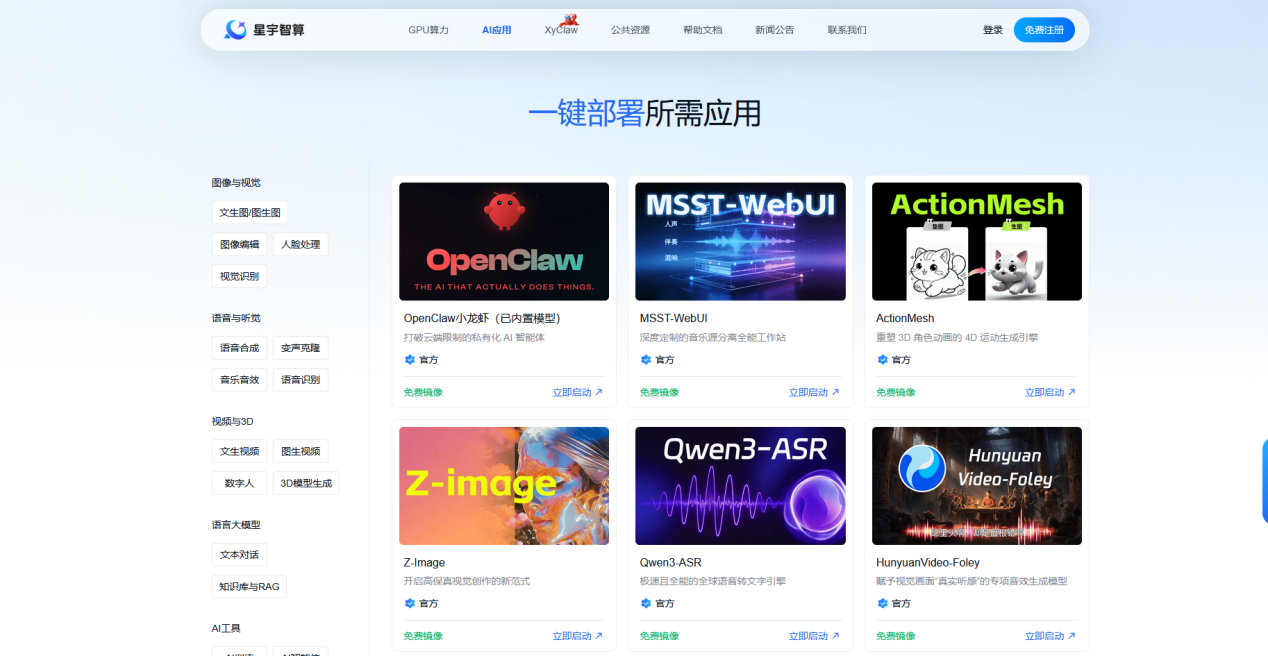Click the Qwen3-ASR card title text
Viewport: 1268px width, 656px height.
point(671,563)
